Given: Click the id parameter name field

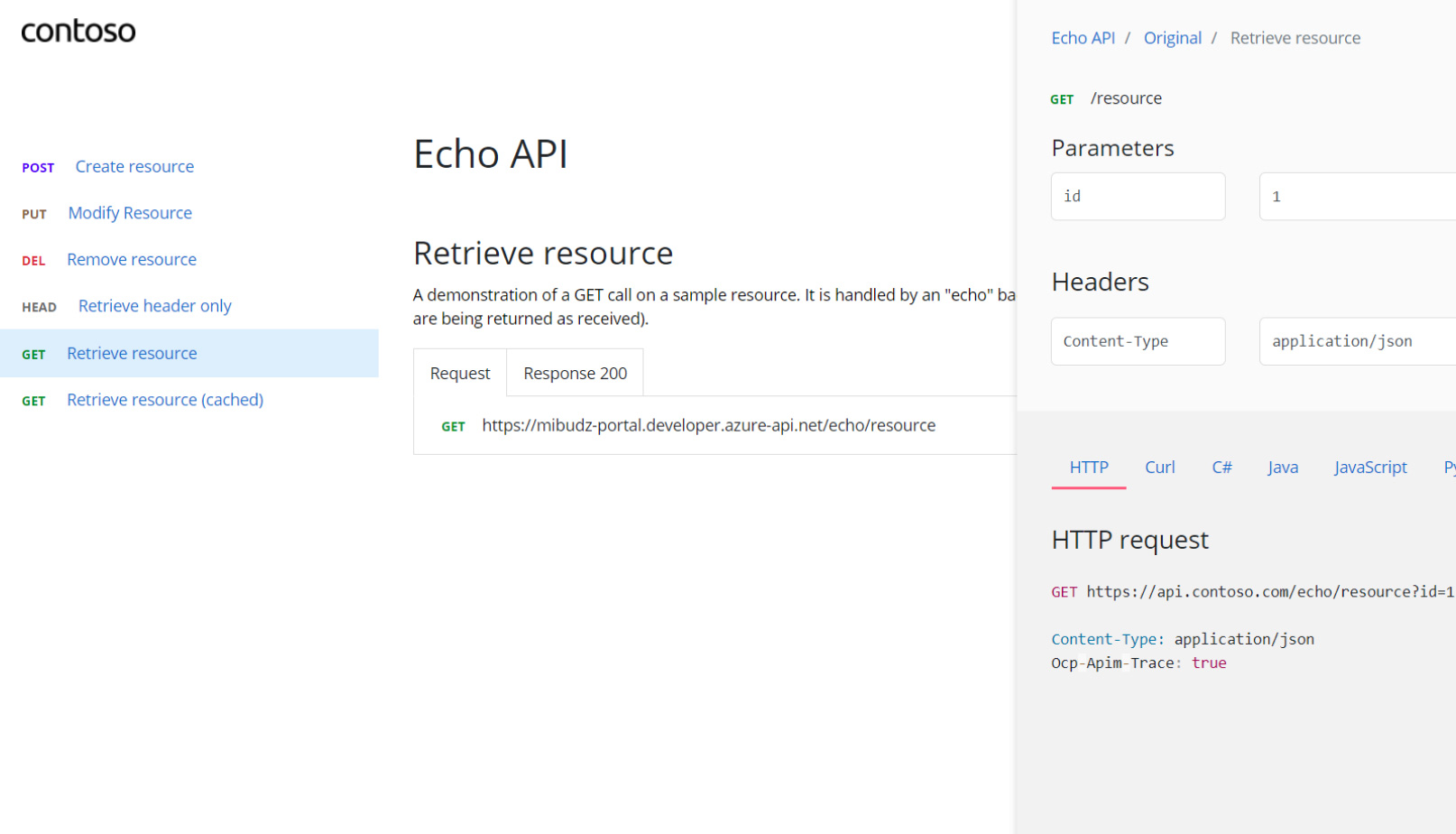Looking at the screenshot, I should [x=1138, y=197].
